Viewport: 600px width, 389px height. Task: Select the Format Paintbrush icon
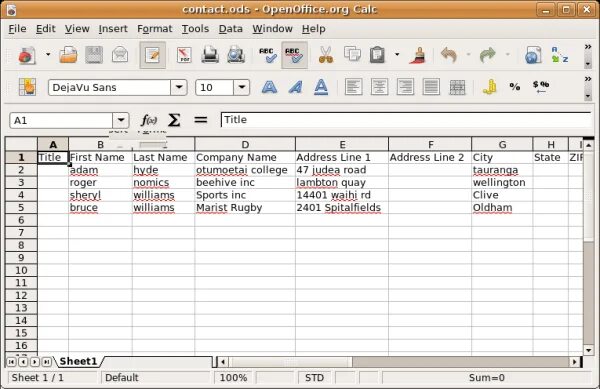418,55
